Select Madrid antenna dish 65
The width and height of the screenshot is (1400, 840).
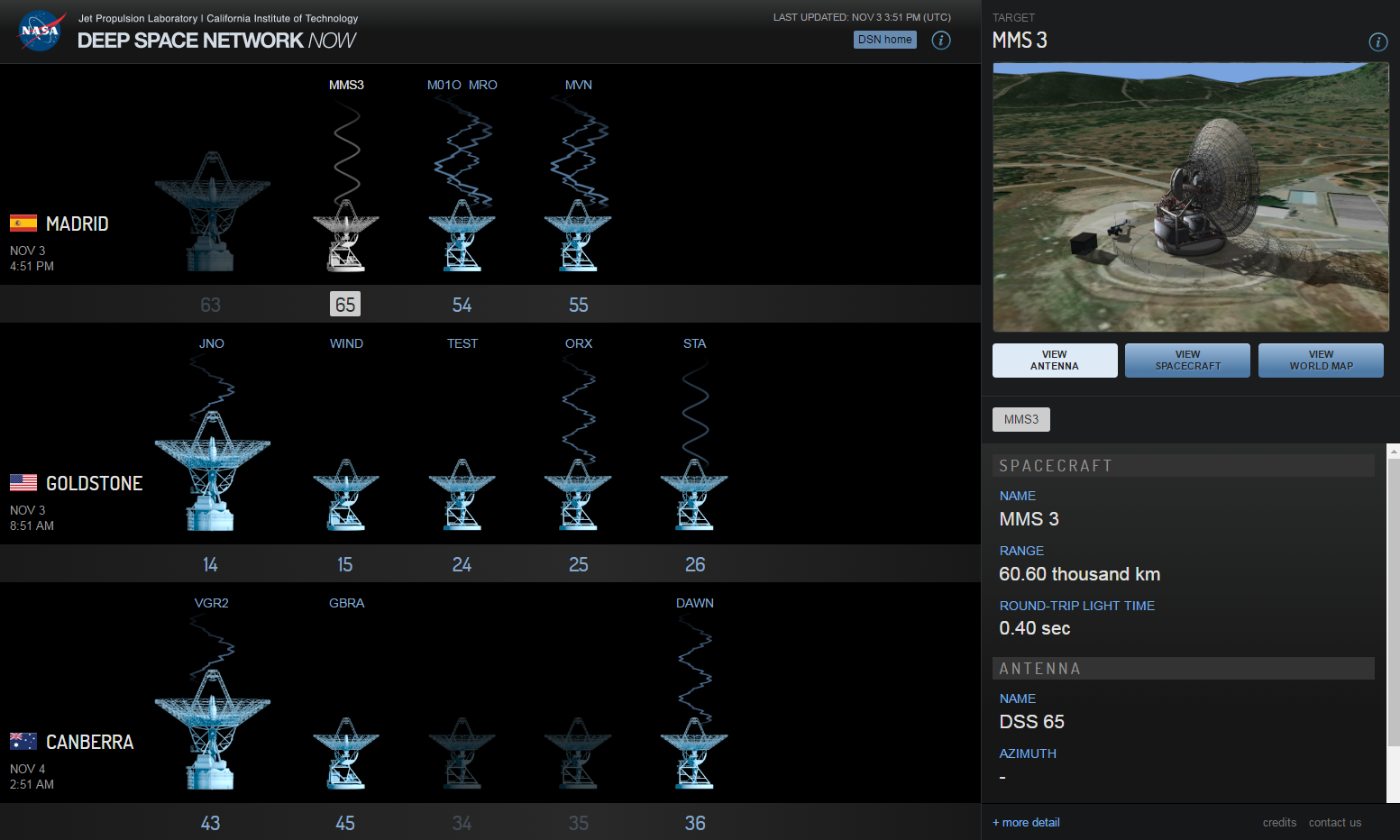346,236
